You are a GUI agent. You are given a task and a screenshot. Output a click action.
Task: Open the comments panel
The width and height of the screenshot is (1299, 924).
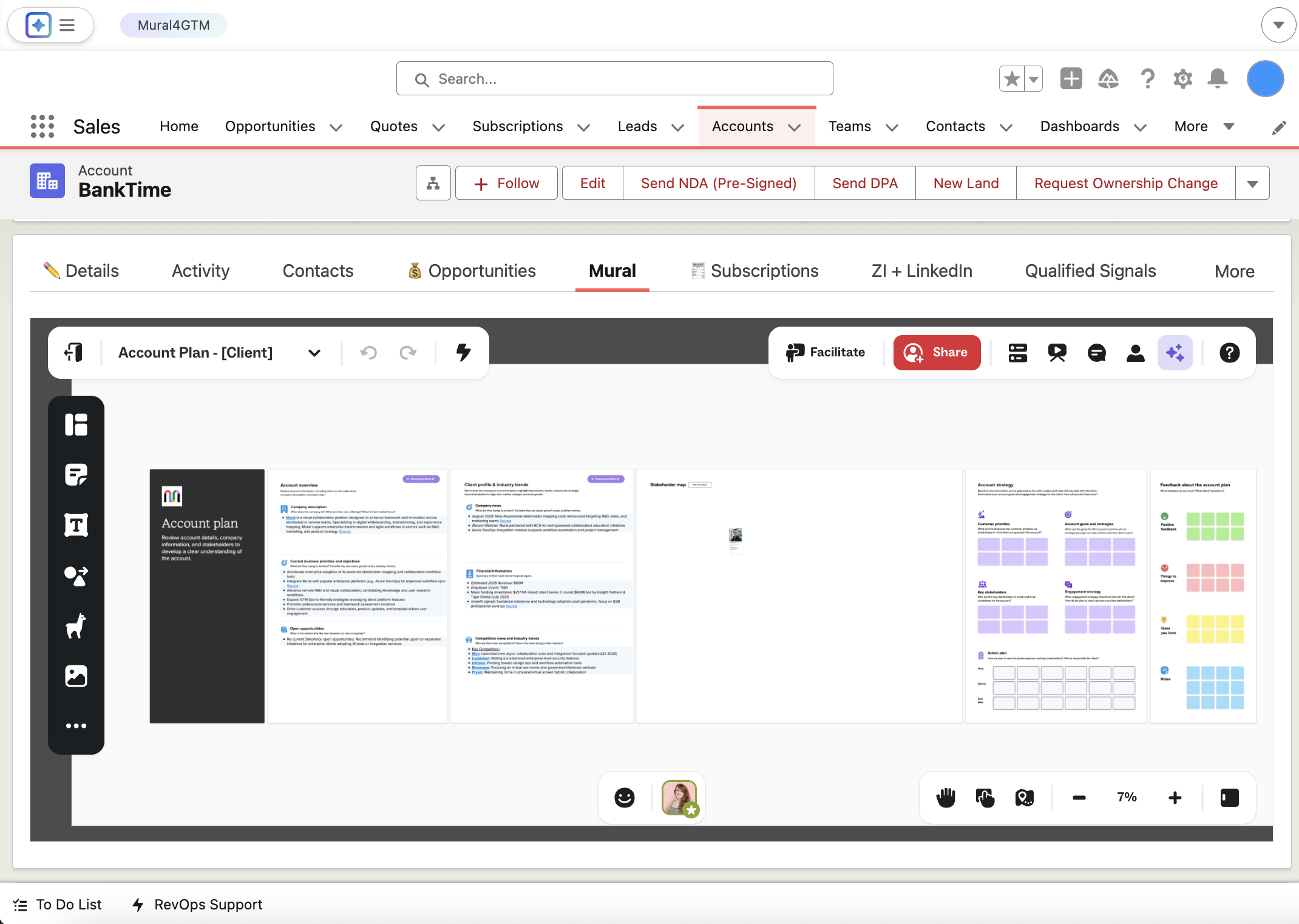(1096, 352)
